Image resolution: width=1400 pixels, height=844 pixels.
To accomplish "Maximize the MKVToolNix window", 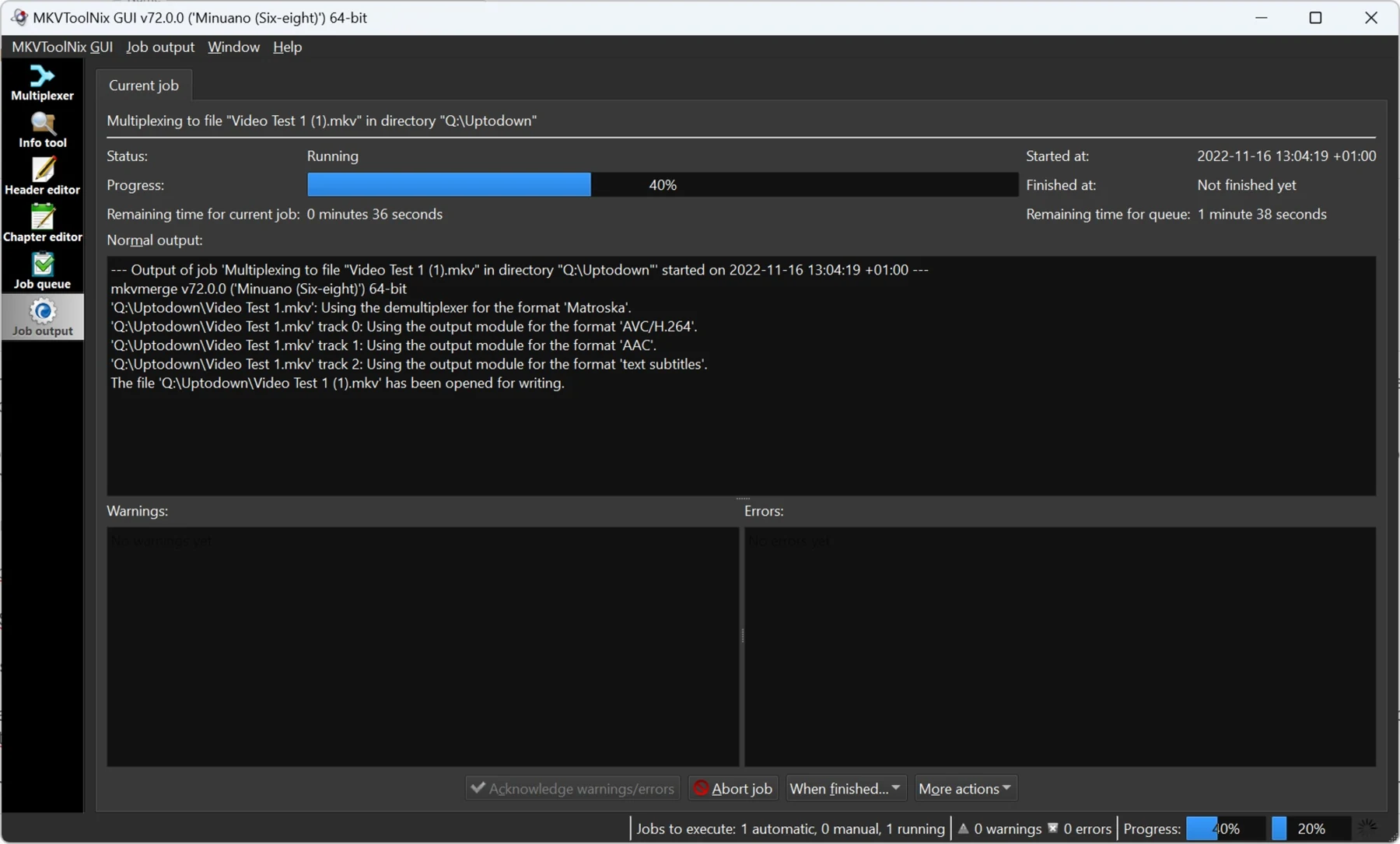I will [1315, 17].
